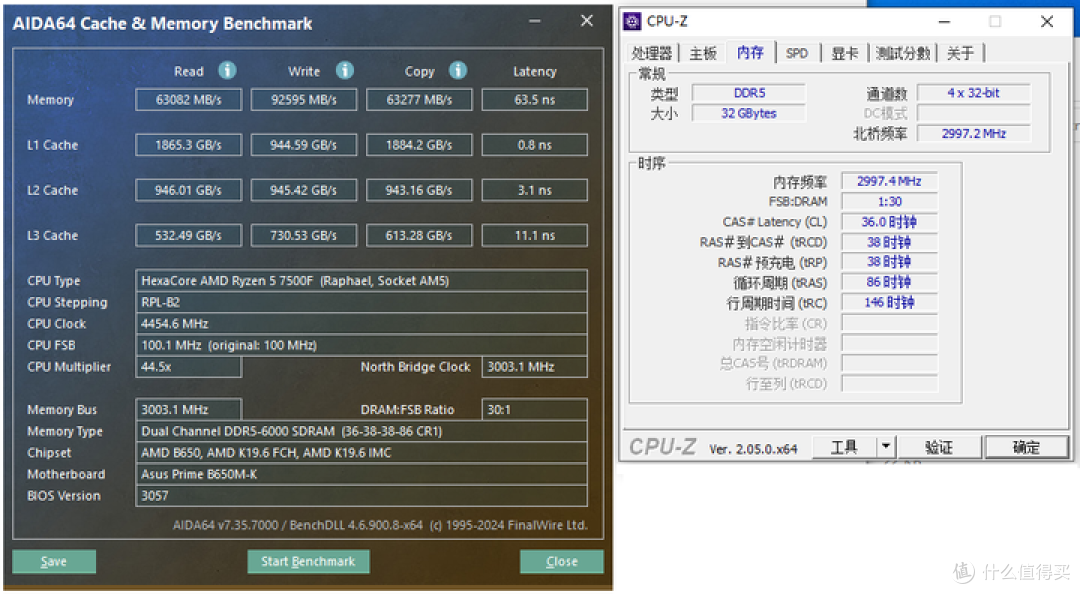
Task: Open the SPD tab in CPU-Z
Action: coord(797,53)
